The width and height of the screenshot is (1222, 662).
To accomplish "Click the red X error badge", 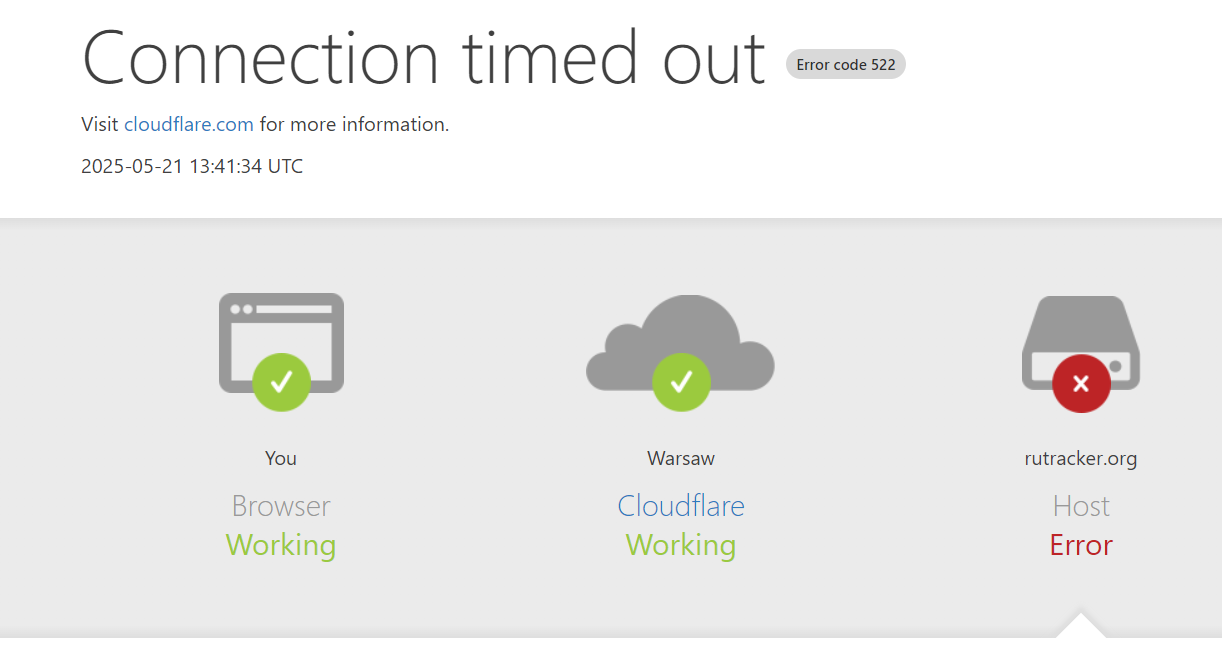I will coord(1081,383).
